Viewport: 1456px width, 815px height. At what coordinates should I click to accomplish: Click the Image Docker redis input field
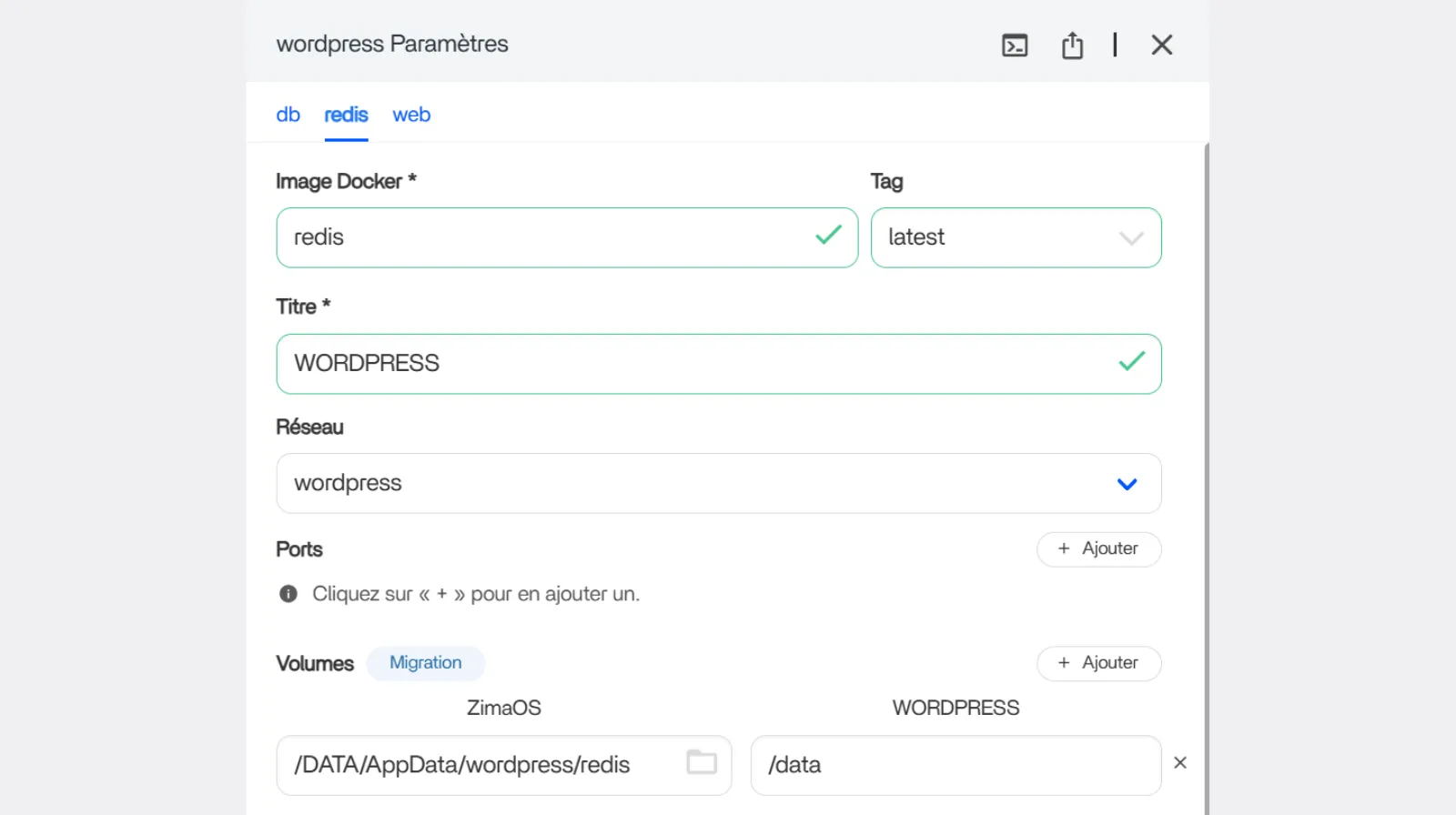546,237
